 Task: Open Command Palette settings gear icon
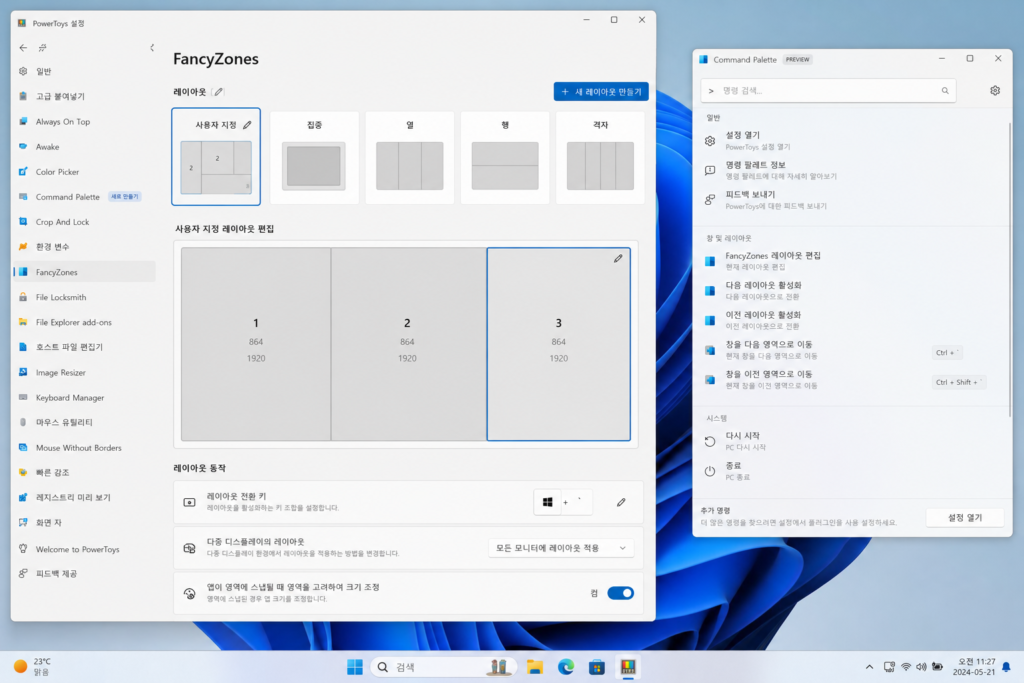pos(995,91)
